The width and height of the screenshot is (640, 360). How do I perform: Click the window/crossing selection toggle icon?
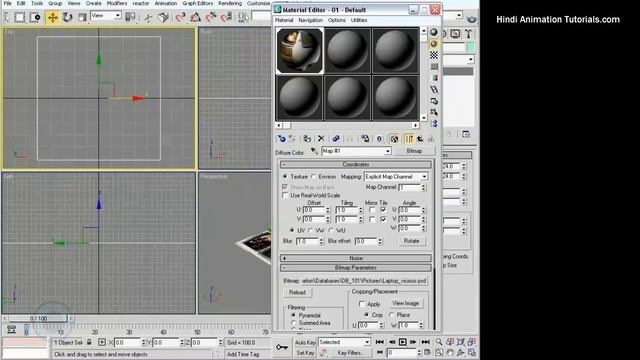point(35,17)
